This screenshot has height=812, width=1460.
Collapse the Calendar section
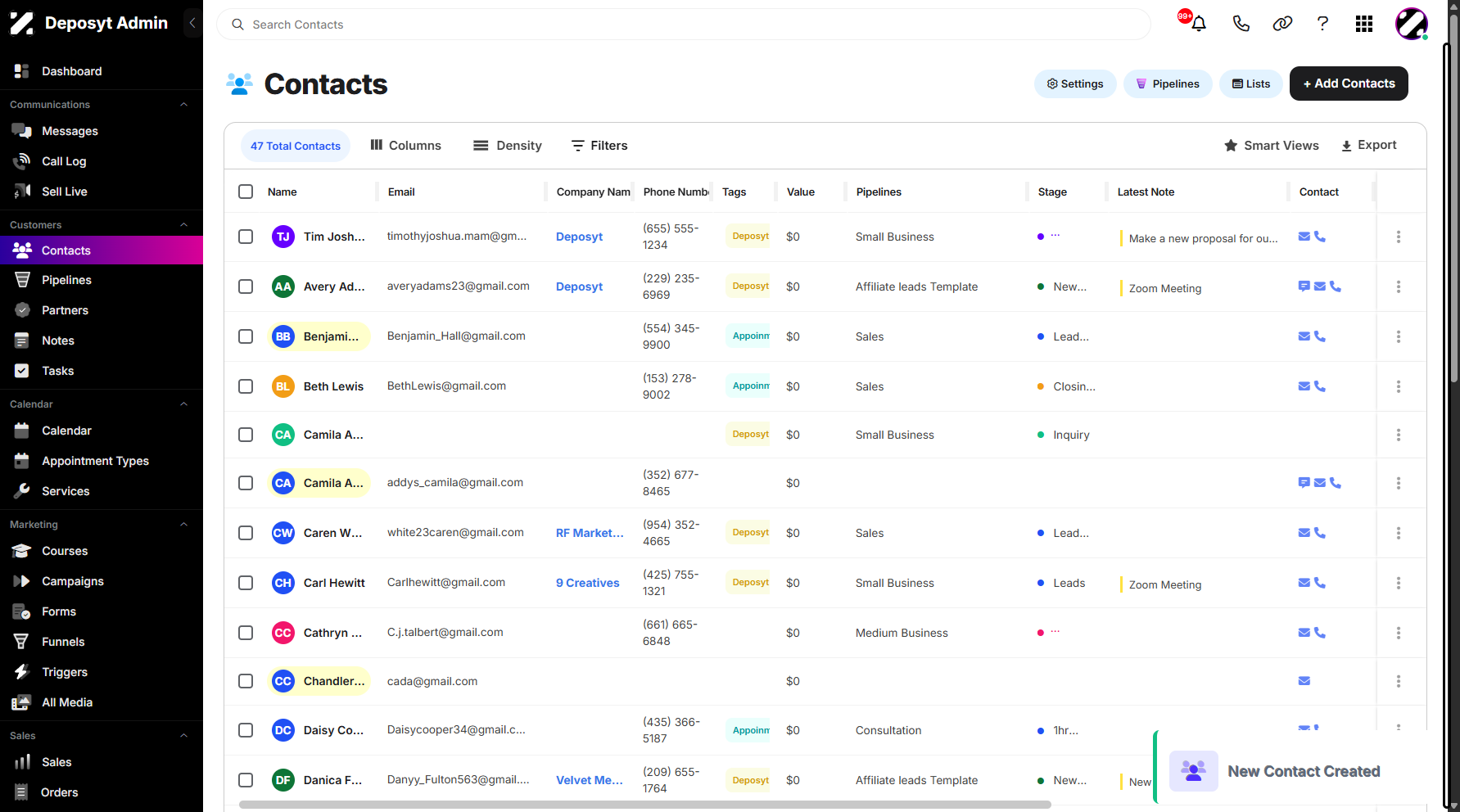coord(184,404)
